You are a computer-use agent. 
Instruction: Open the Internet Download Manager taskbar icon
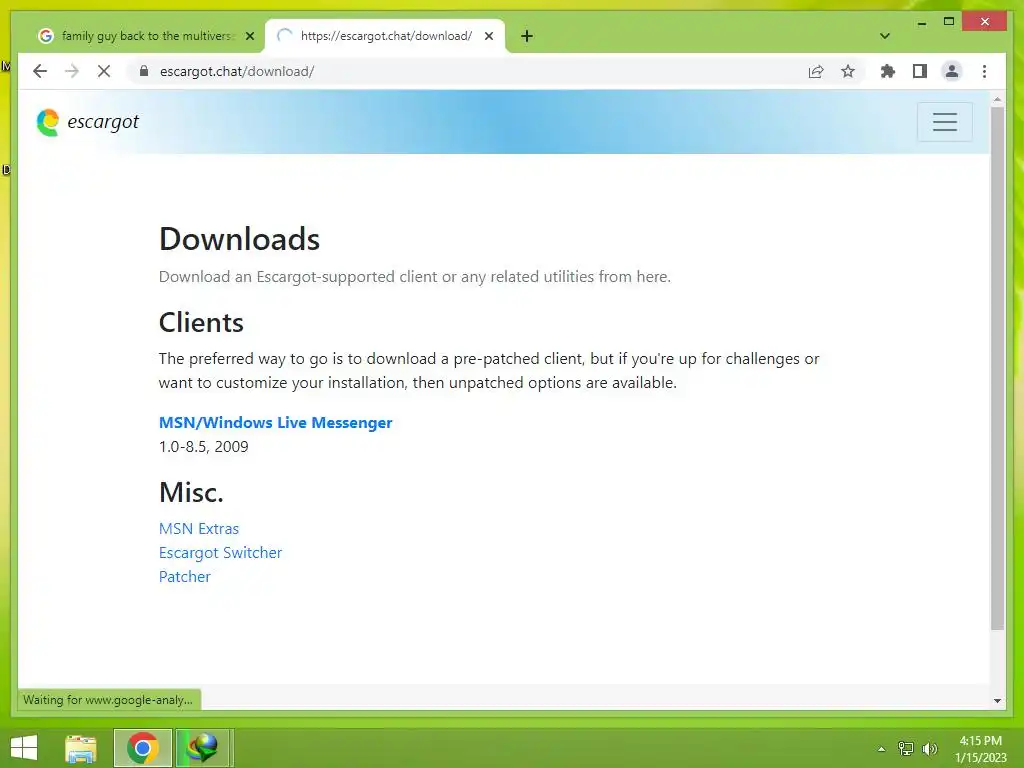tap(202, 748)
